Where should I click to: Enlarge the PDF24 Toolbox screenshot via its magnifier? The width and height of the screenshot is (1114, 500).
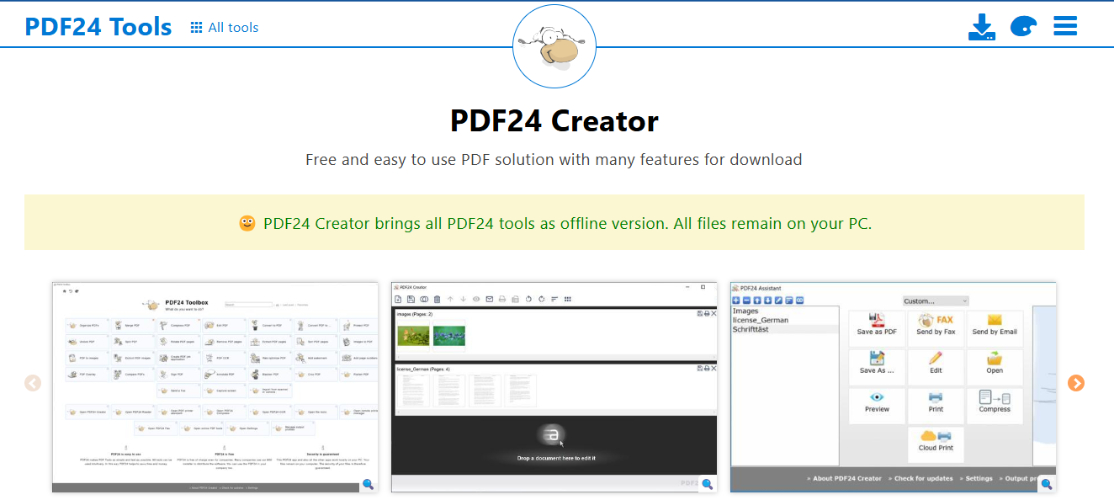click(368, 484)
